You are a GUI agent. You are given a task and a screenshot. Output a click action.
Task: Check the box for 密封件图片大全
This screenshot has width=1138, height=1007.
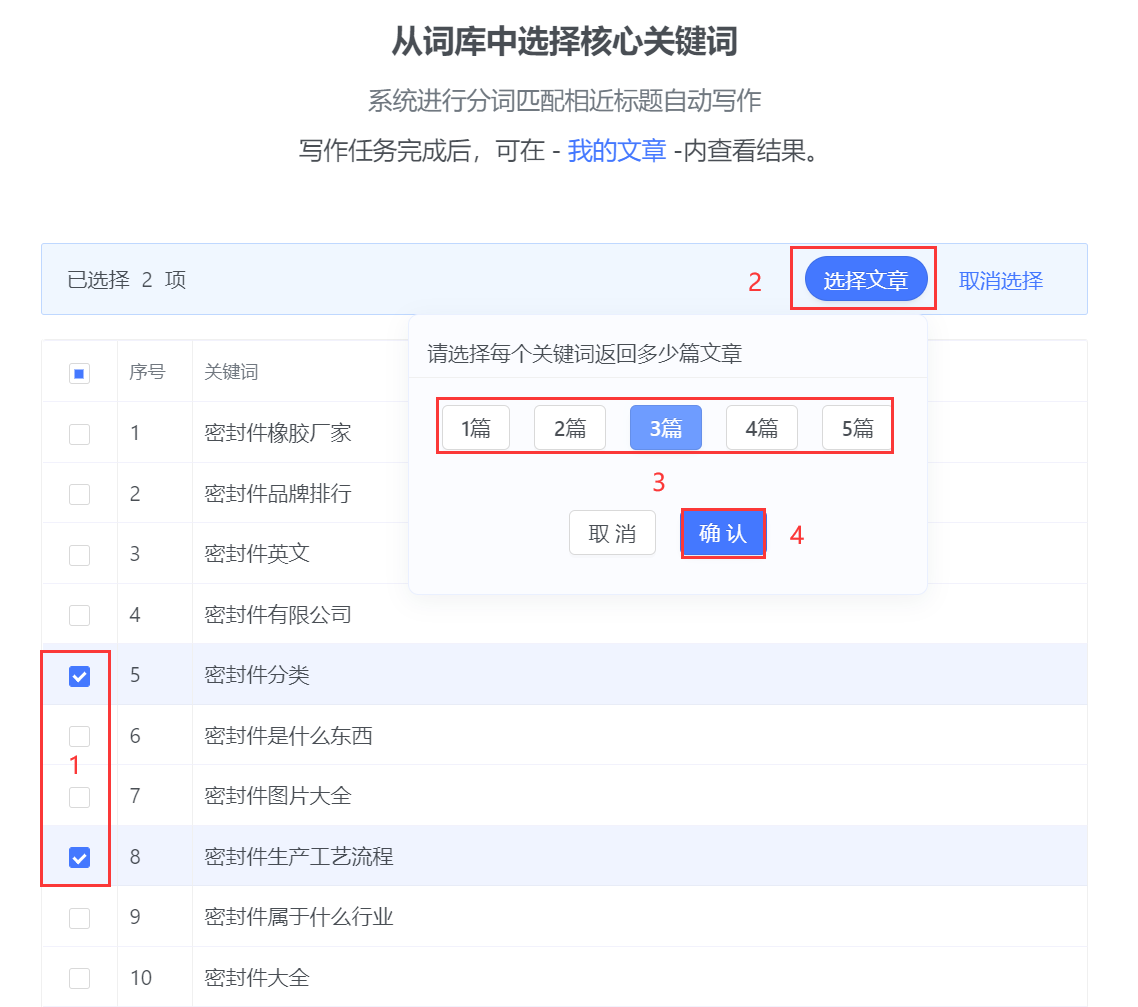(79, 797)
